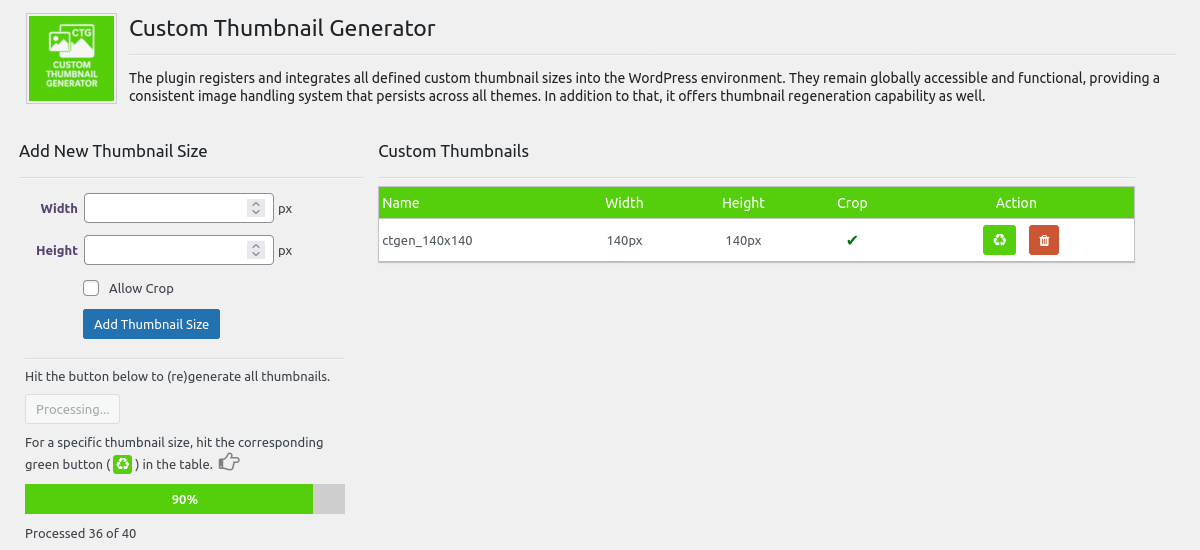
Task: Enable the Allow Crop checkbox
Action: tap(91, 288)
